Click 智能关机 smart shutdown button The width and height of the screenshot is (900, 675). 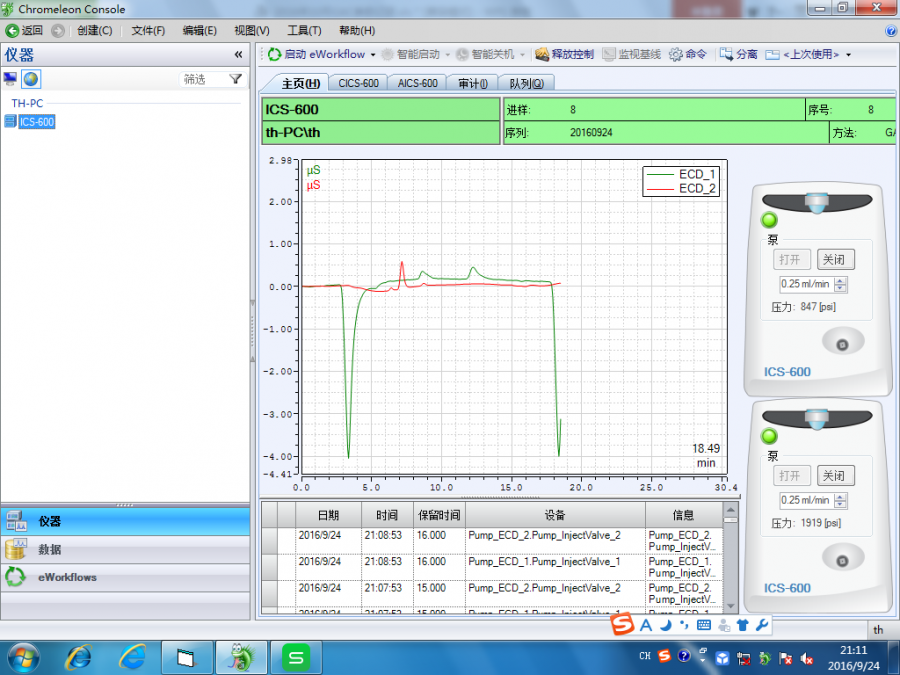486,55
